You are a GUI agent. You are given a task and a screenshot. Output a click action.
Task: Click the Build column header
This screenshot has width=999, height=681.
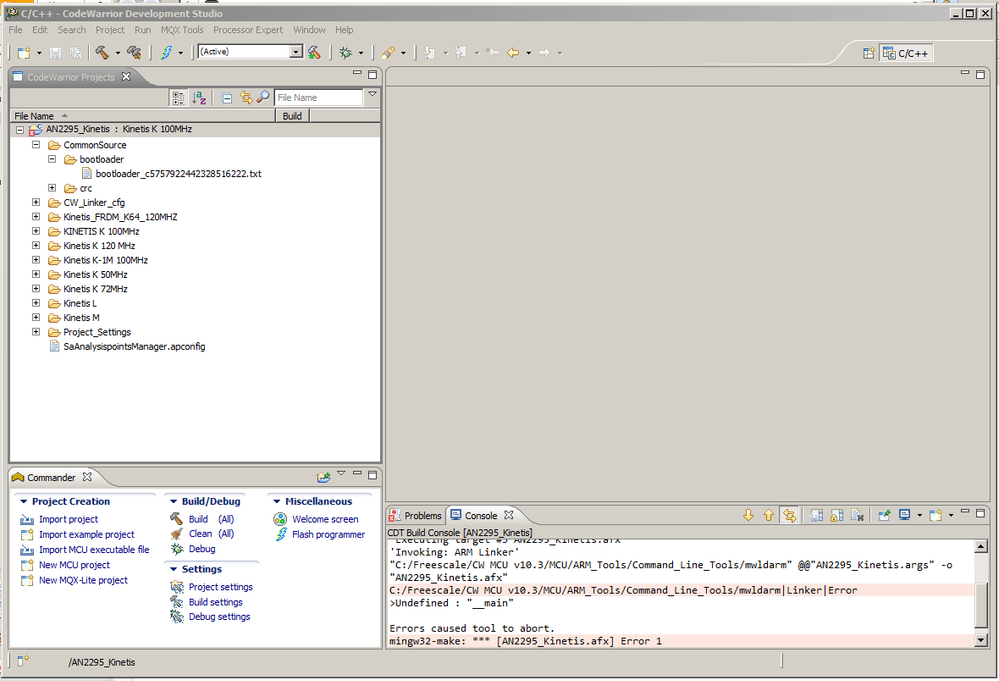(292, 116)
